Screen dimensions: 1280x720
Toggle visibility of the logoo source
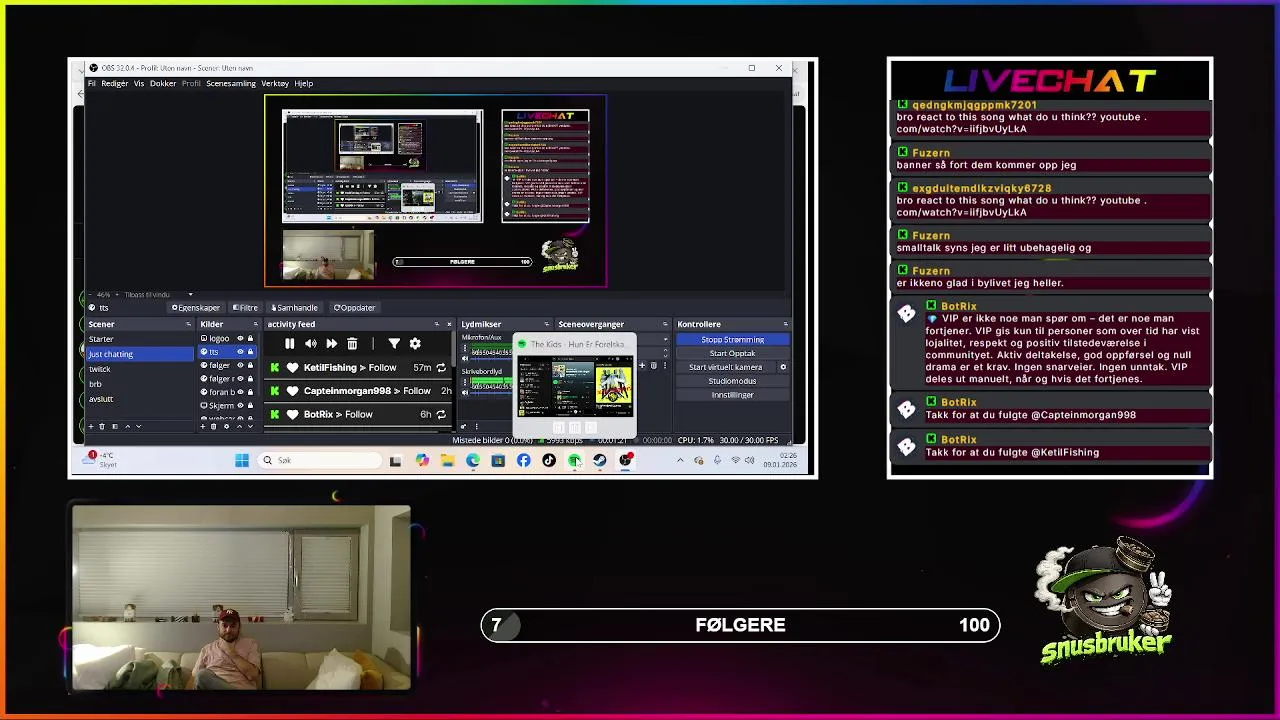[240, 338]
